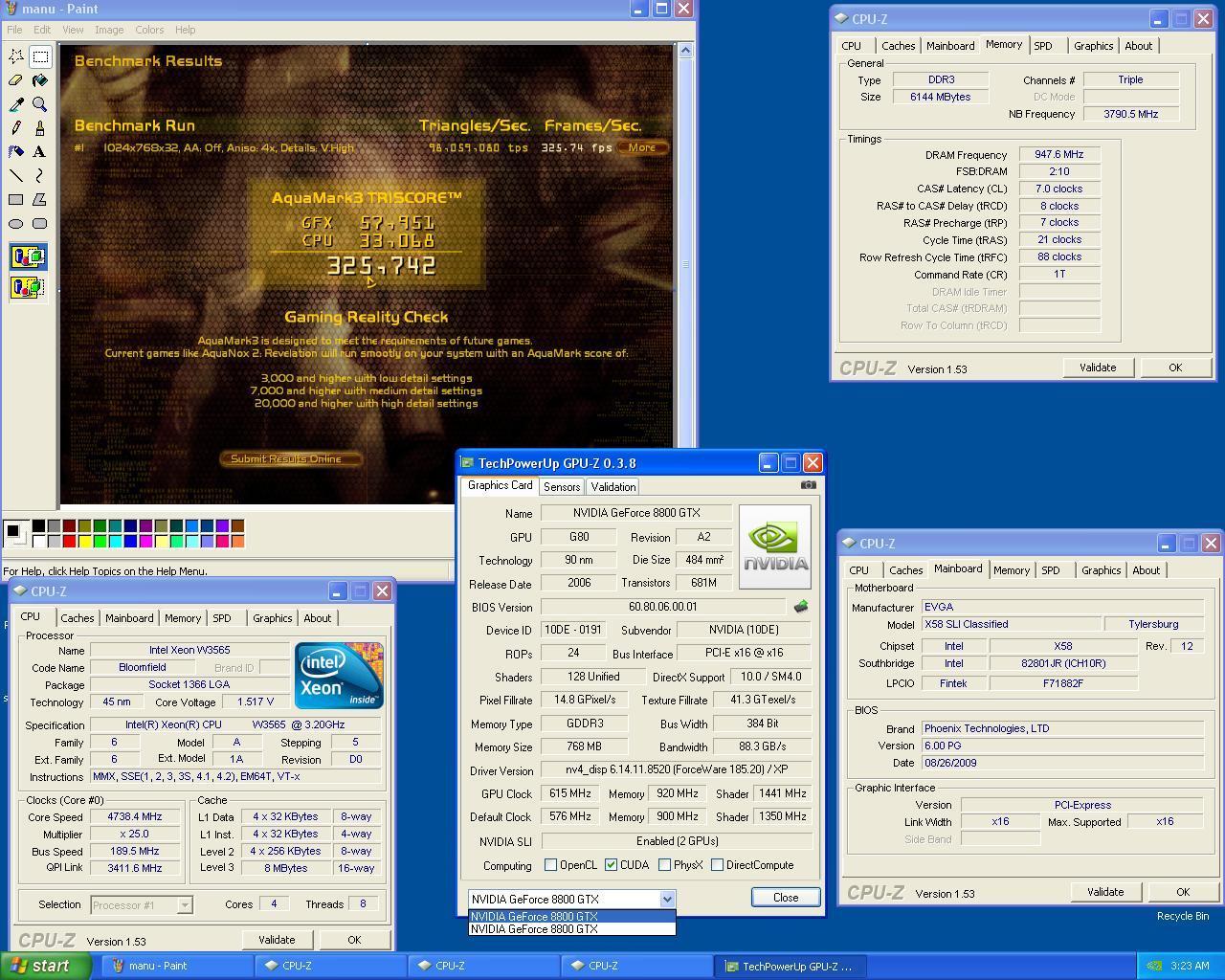Click OK in the CPU-Z Memory window
1225x980 pixels.
click(x=1175, y=367)
